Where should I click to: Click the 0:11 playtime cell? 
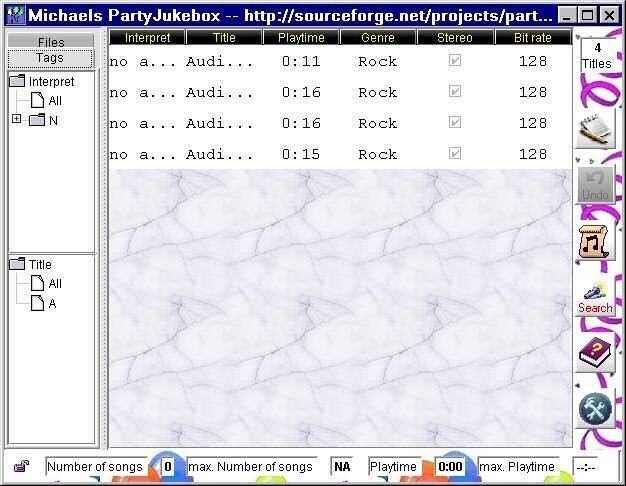301,61
